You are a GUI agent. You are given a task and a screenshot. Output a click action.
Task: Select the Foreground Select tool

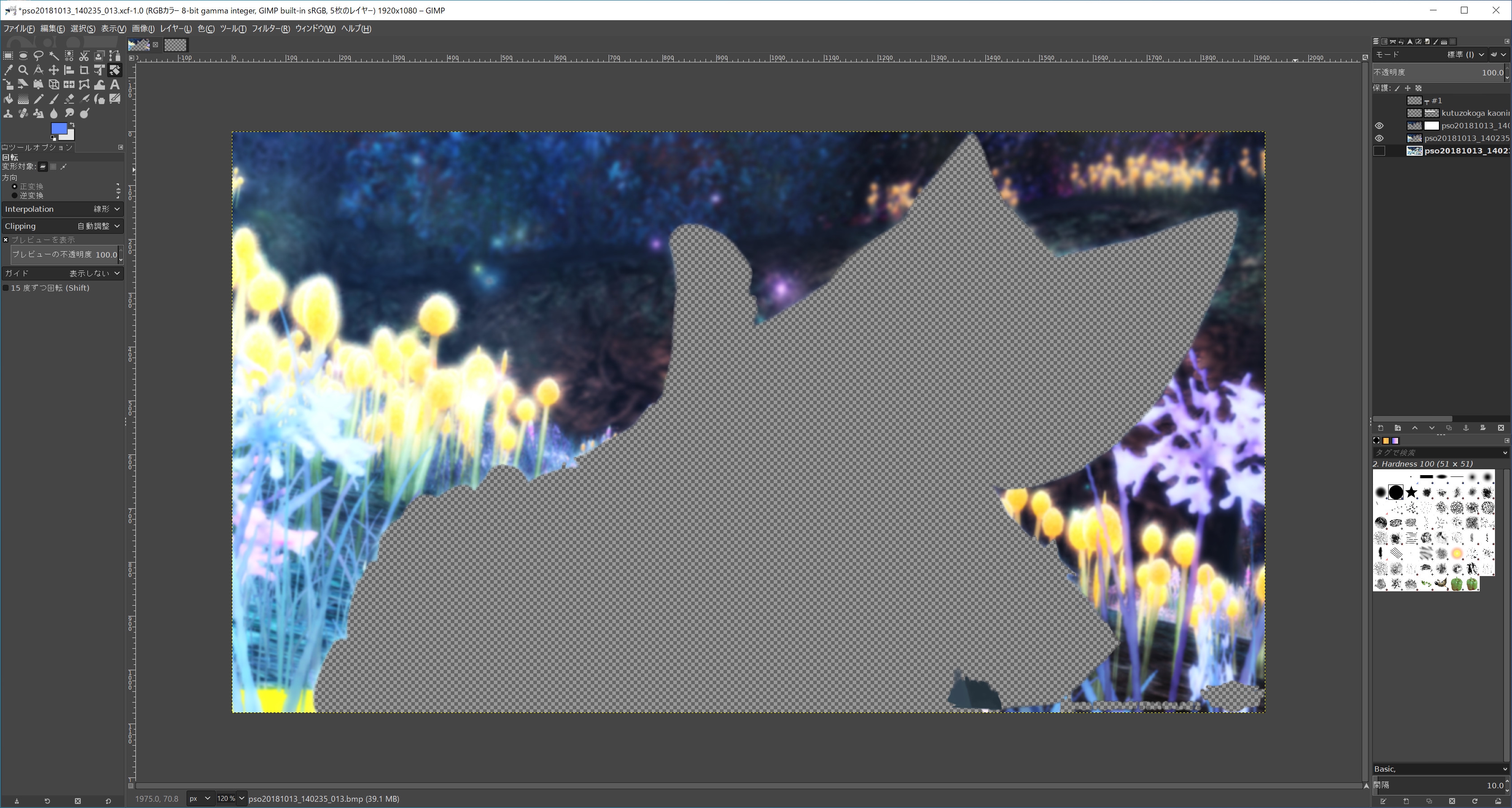point(100,56)
